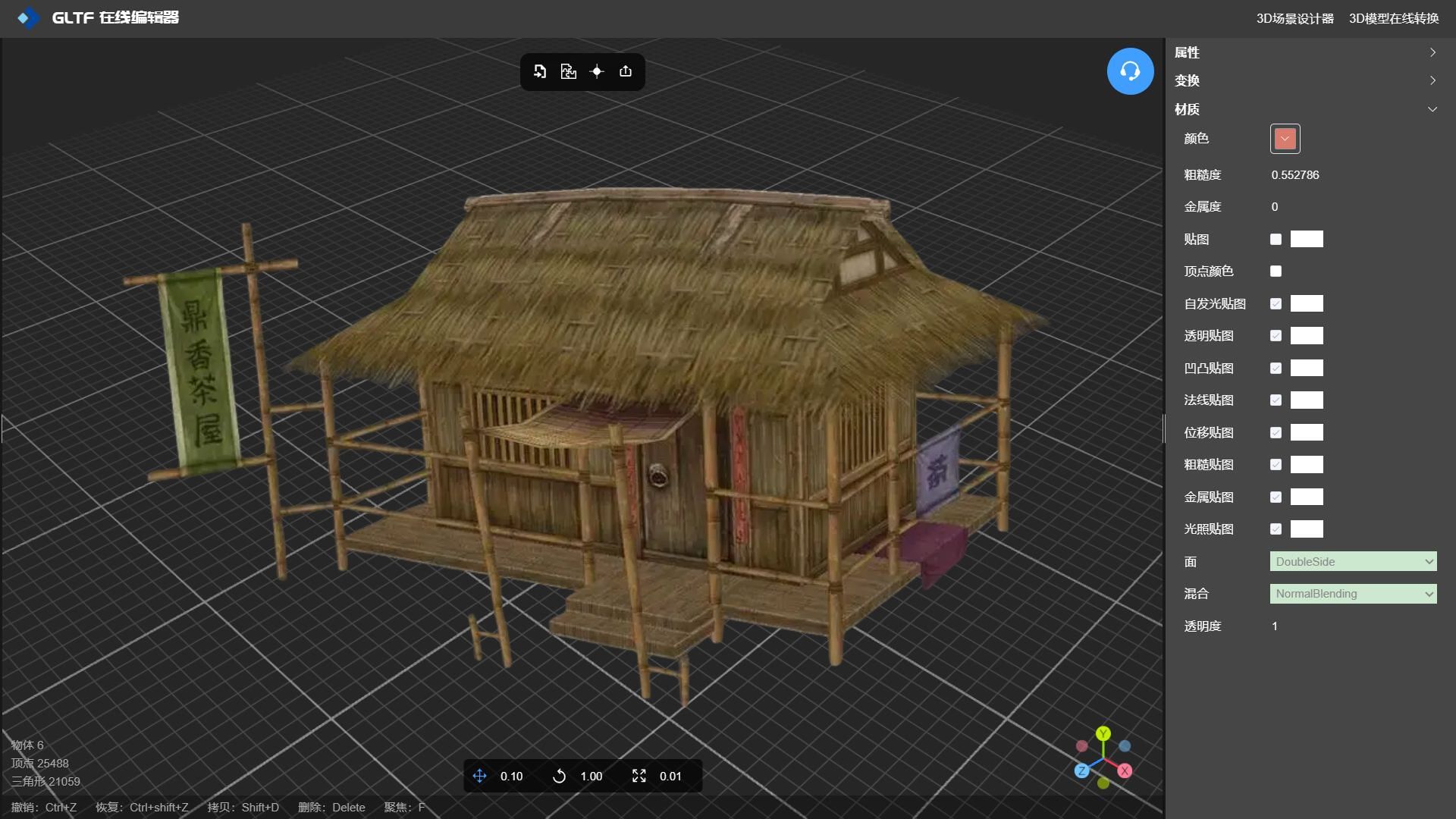Open the 颜色 material color swatch
Viewport: 1456px width, 819px height.
coord(1285,139)
